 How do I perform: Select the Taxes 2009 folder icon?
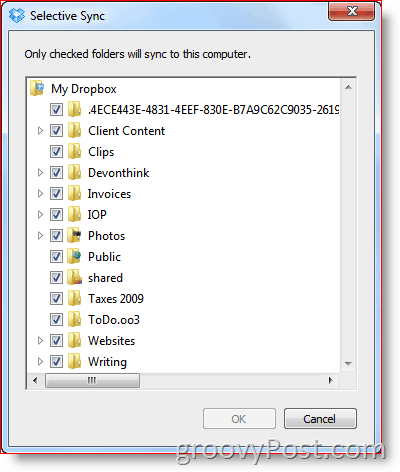(74, 299)
